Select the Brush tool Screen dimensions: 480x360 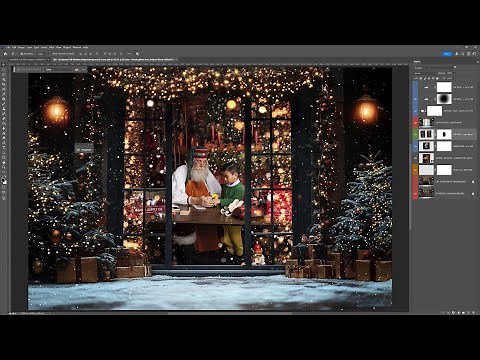click(x=4, y=104)
